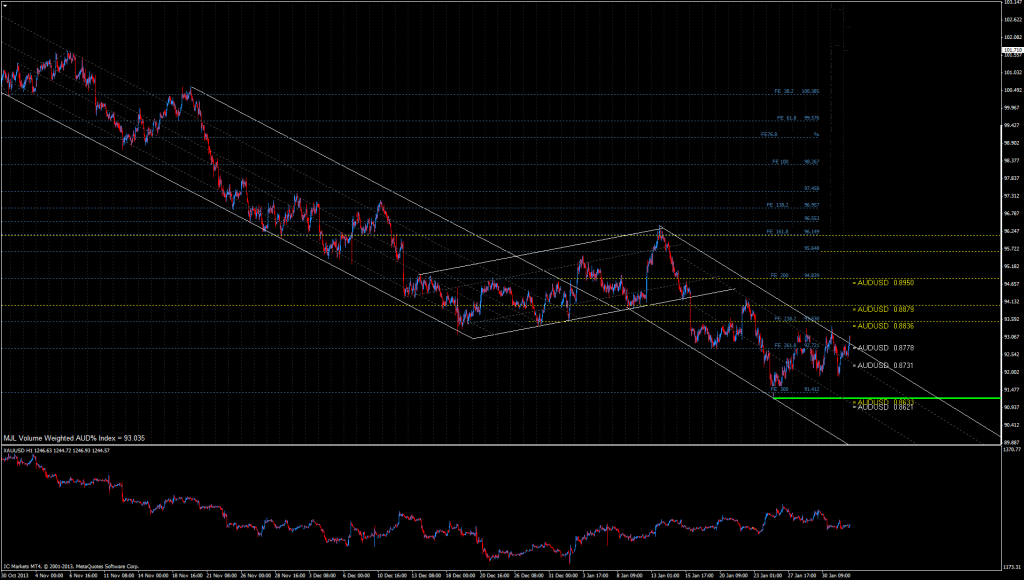This screenshot has width=1024, height=580.
Task: Click the 95.648 level value
Action: point(812,248)
